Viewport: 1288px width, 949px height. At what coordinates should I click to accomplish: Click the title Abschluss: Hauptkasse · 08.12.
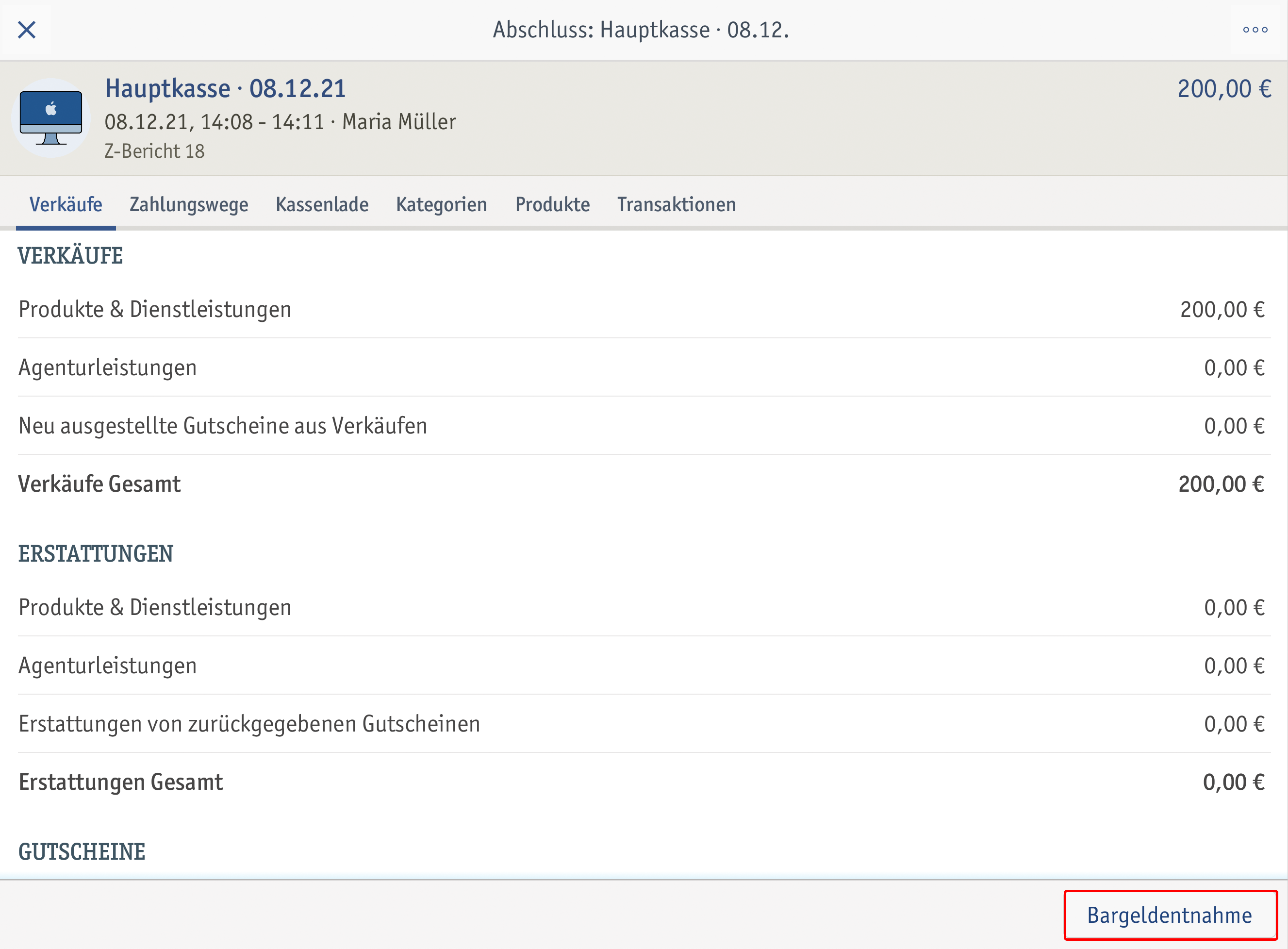tap(641, 30)
